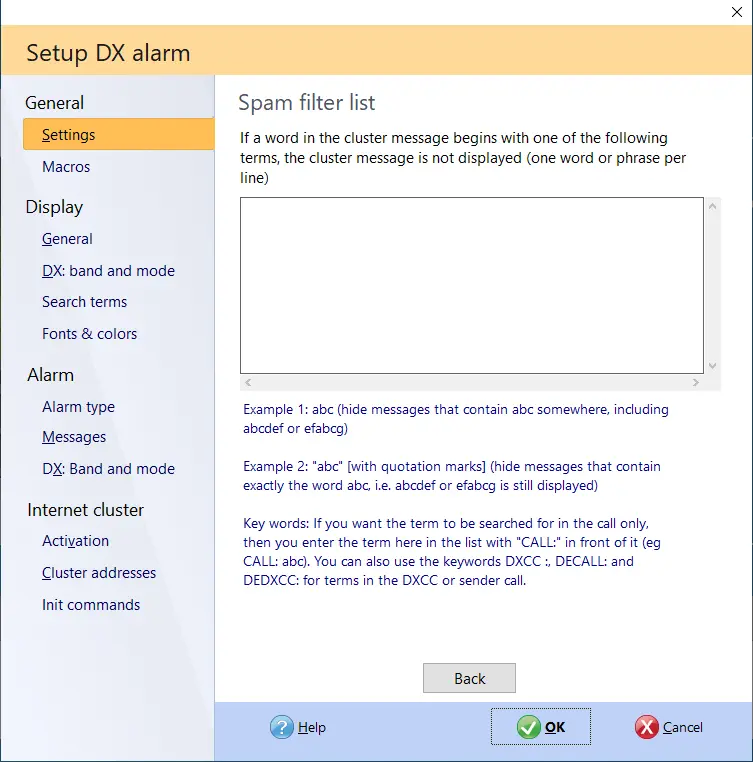Open the Init commands page

pos(91,605)
